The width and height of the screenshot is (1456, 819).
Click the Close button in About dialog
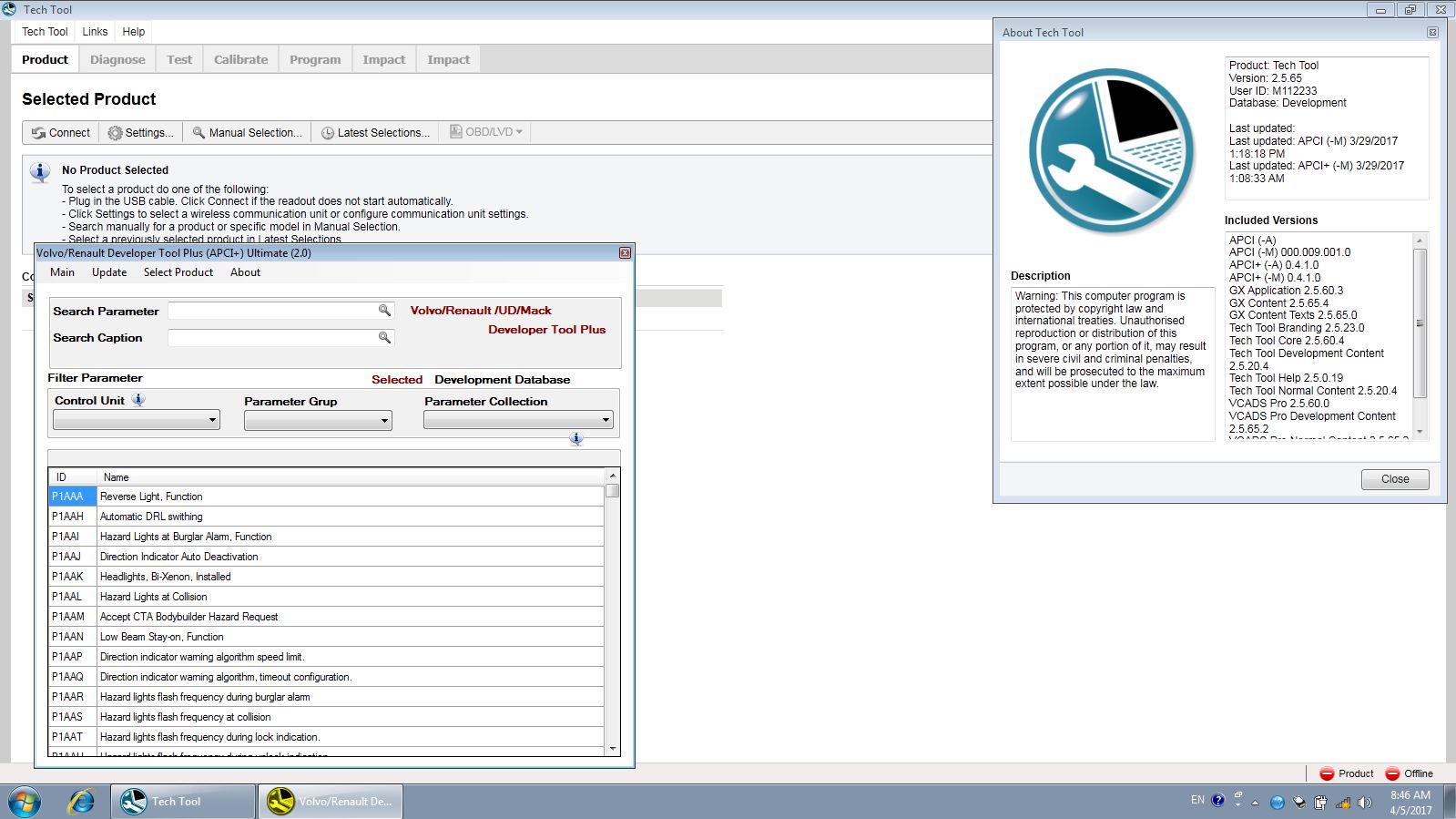(x=1395, y=479)
